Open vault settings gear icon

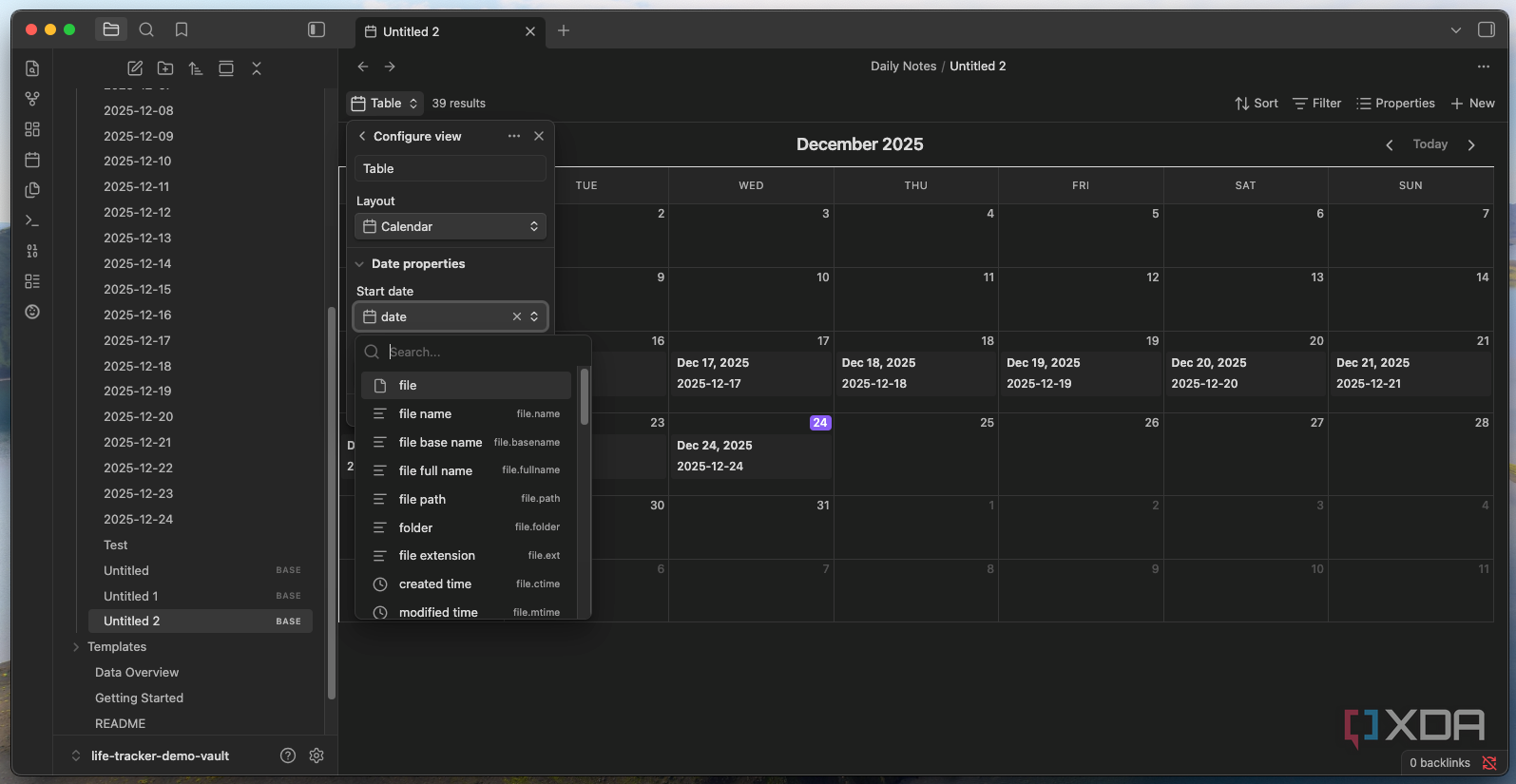317,755
